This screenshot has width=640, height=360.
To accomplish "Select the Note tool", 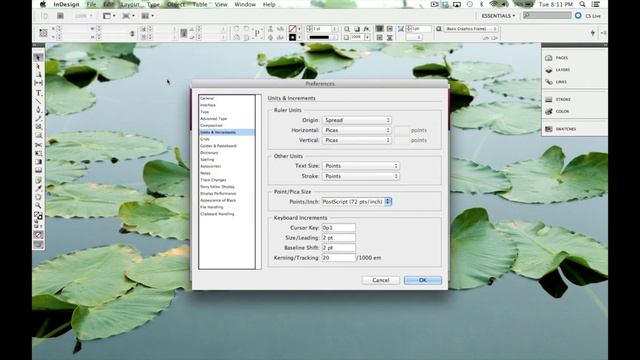I will tap(38, 180).
